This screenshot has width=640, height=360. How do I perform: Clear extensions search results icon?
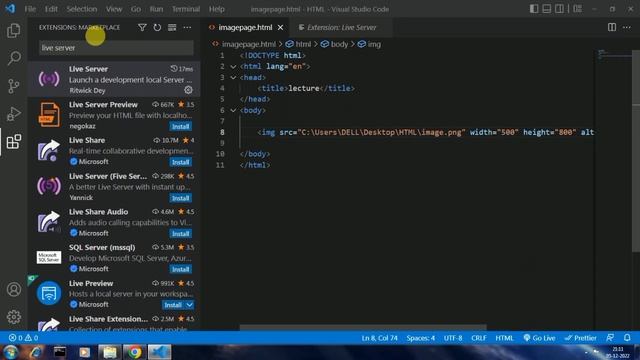click(172, 27)
